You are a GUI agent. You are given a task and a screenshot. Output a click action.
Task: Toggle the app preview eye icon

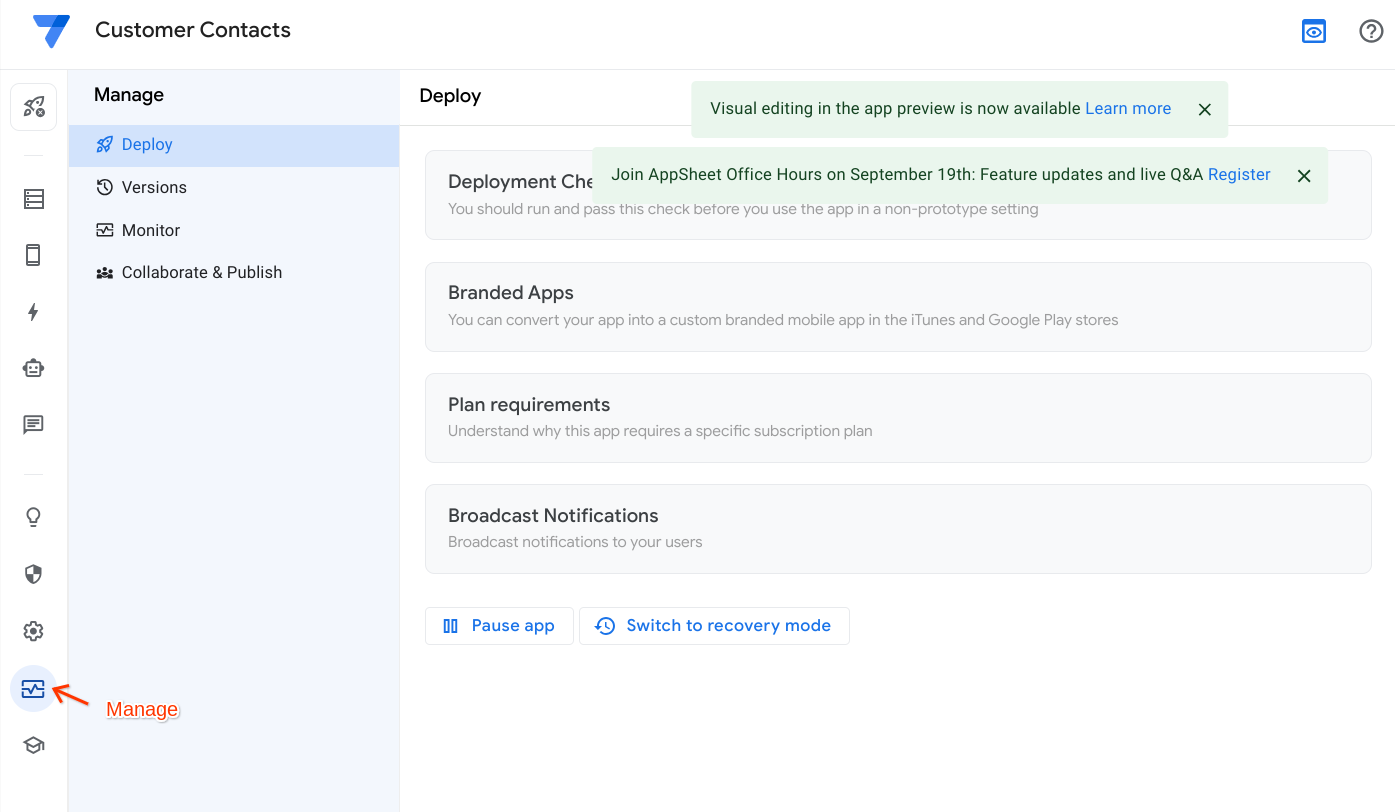(1313, 31)
